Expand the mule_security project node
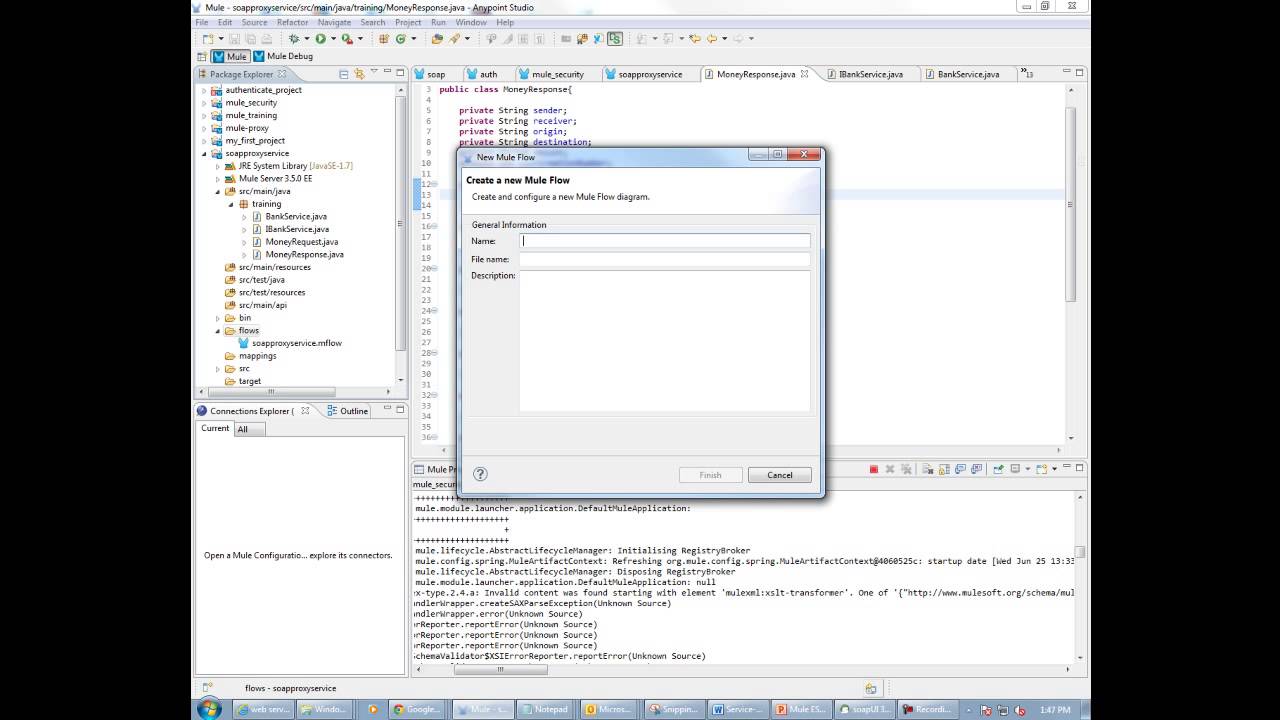This screenshot has height=720, width=1280. click(205, 103)
